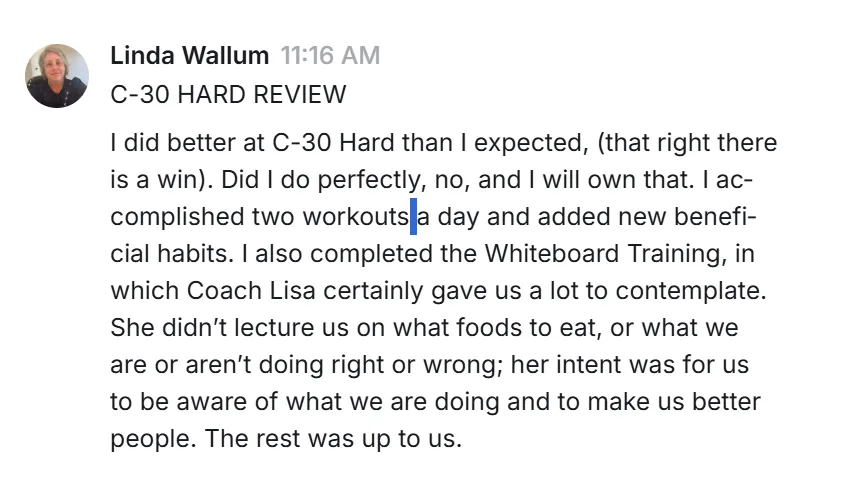Open Linda Wallum's profile avatar
Viewport: 847px width, 480px height.
[57, 76]
